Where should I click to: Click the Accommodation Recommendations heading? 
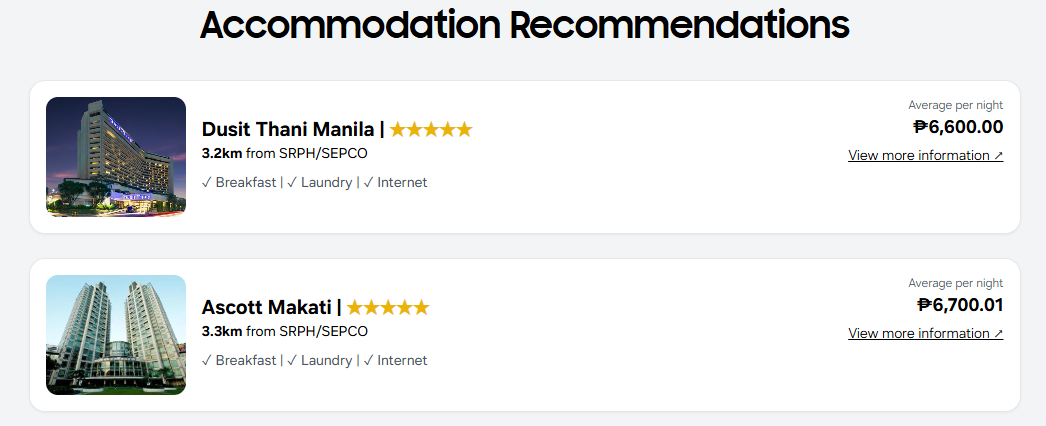(x=524, y=25)
